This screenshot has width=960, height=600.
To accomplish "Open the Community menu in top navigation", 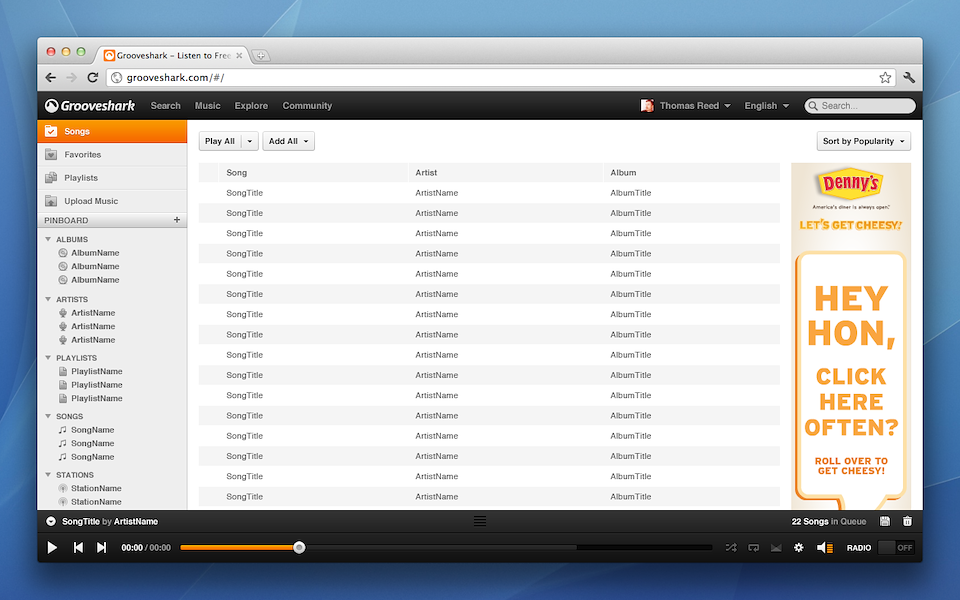I will point(307,106).
